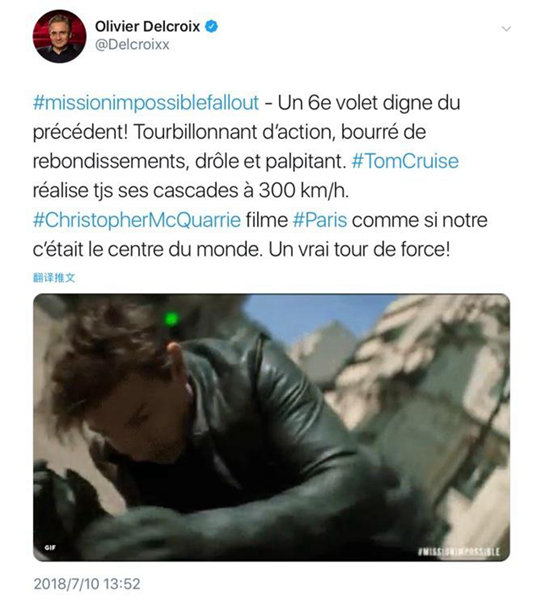Click the '300 km/h' text in tweet
Image resolution: width=558 pixels, height=600 pixels.
tap(303, 190)
